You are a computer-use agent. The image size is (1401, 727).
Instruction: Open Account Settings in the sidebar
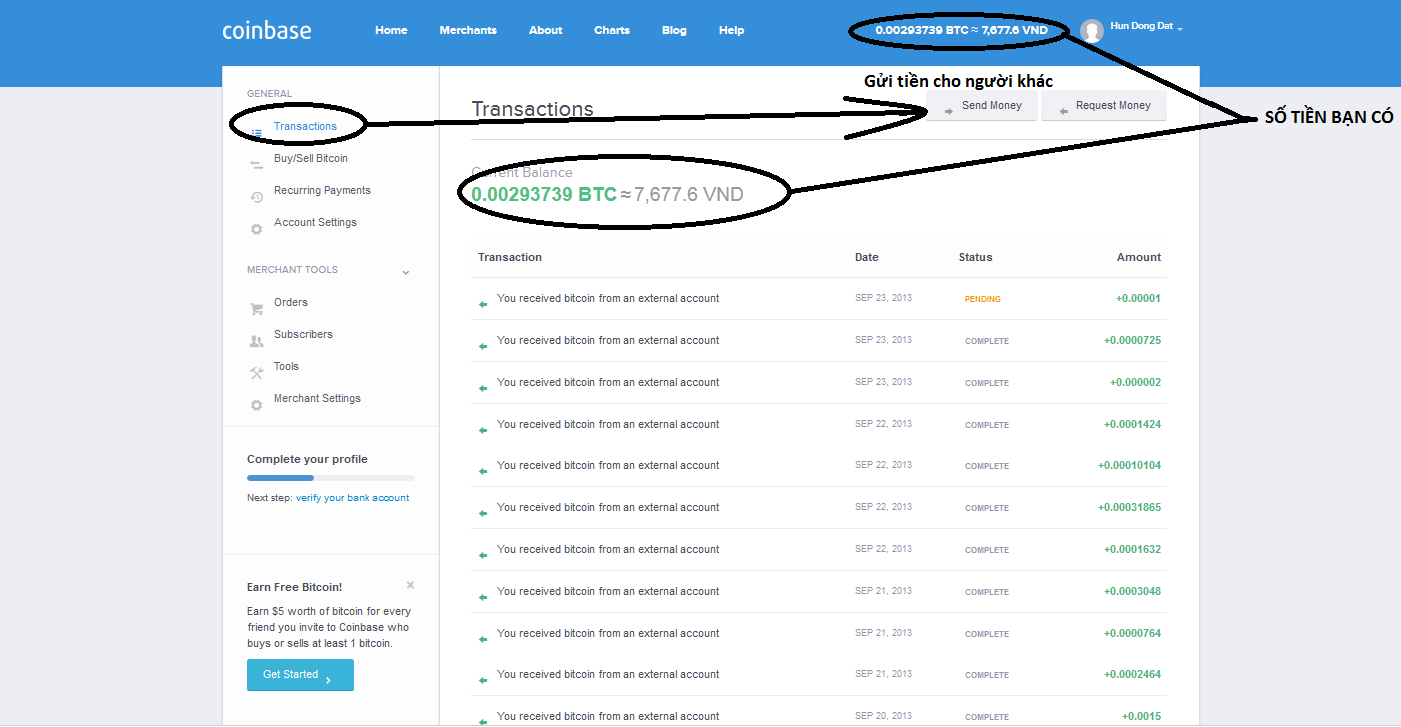(x=315, y=222)
